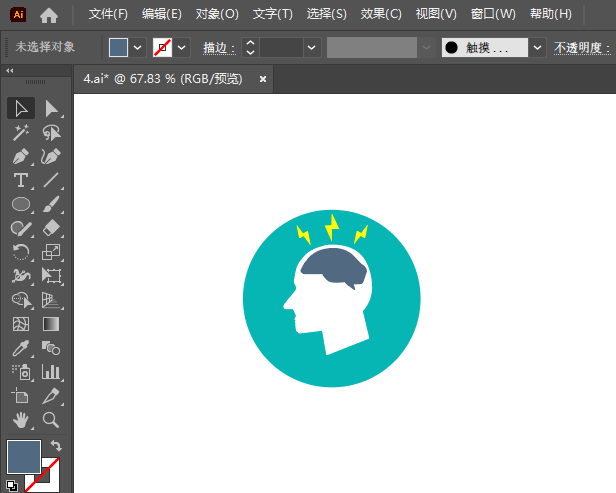The width and height of the screenshot is (616, 493).
Task: Select the Artboard tool
Action: pos(21,396)
